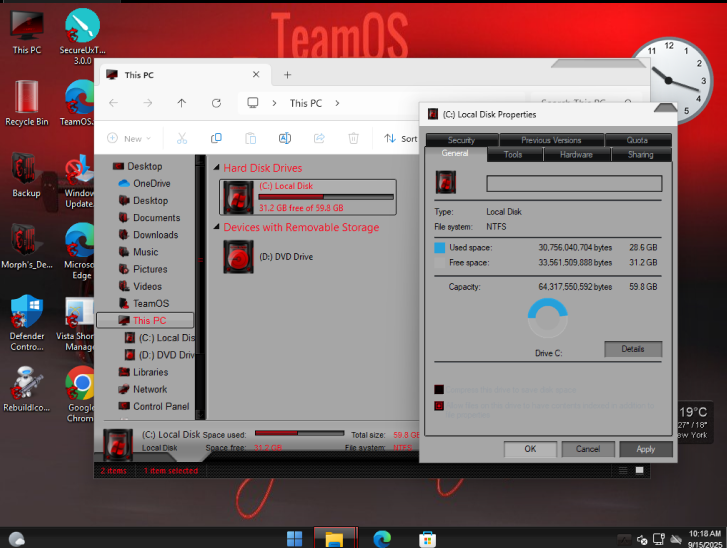The width and height of the screenshot is (727, 548).
Task: Open Windows Start button
Action: tap(294, 539)
